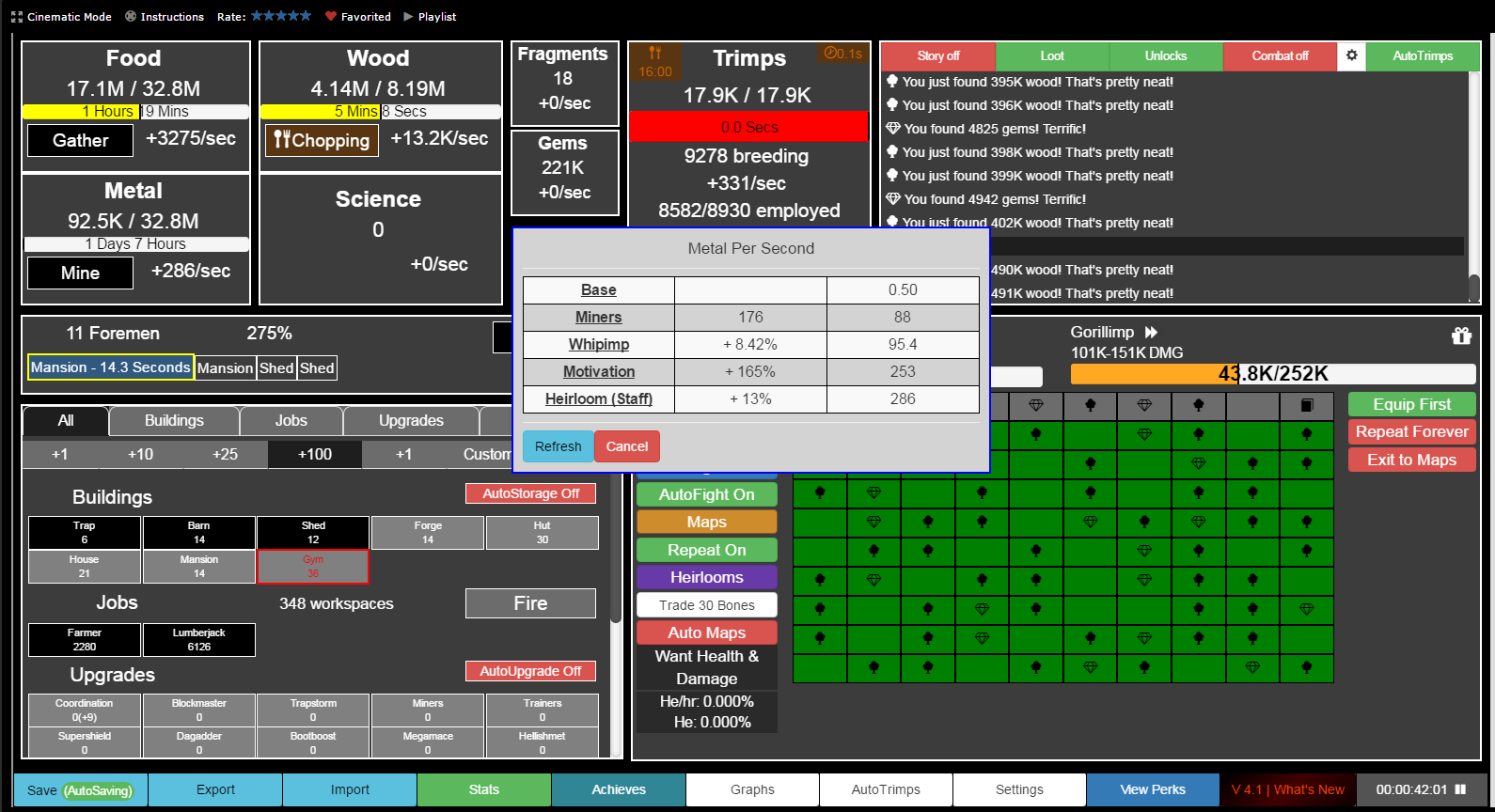Toggle Repeat On

[x=707, y=550]
